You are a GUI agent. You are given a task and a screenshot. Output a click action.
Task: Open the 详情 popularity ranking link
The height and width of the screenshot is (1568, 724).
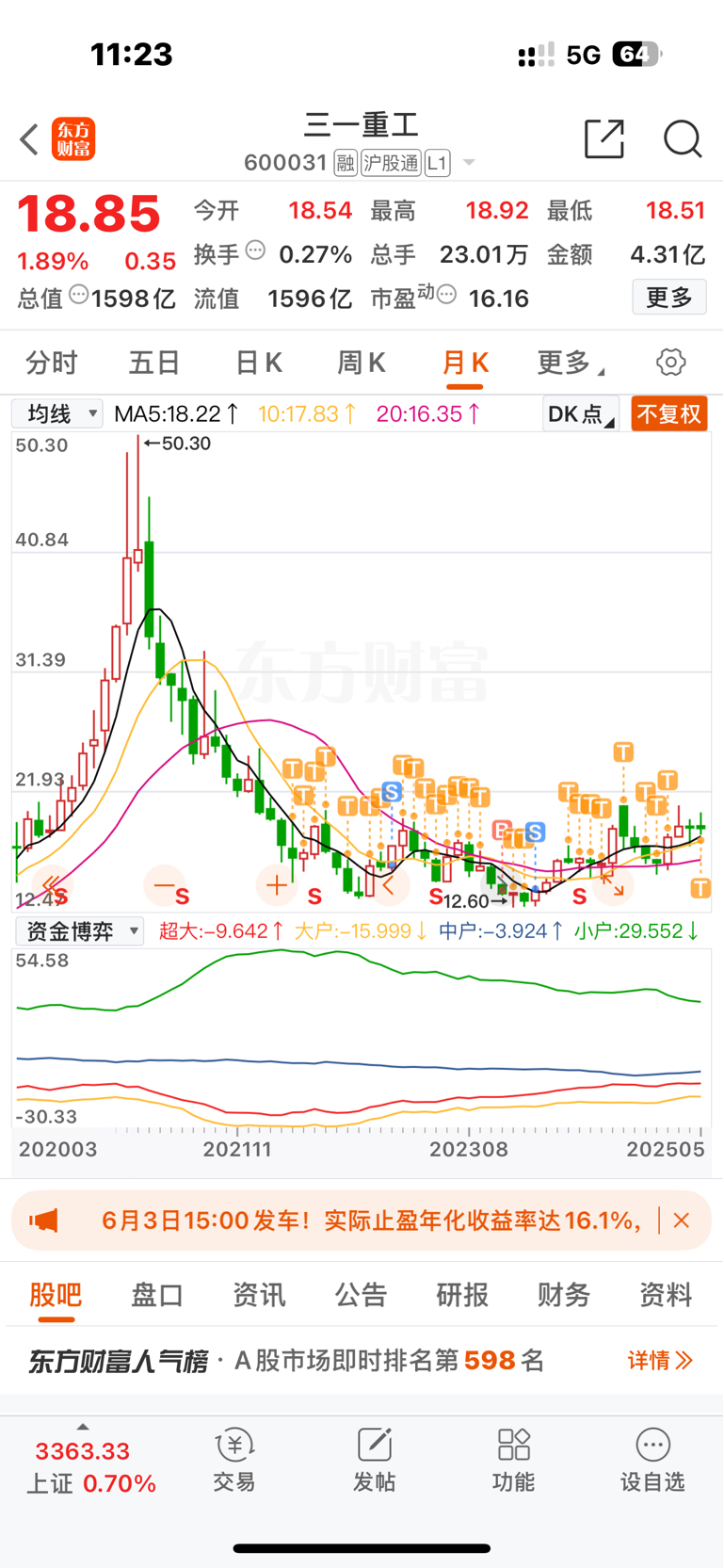click(x=660, y=1361)
